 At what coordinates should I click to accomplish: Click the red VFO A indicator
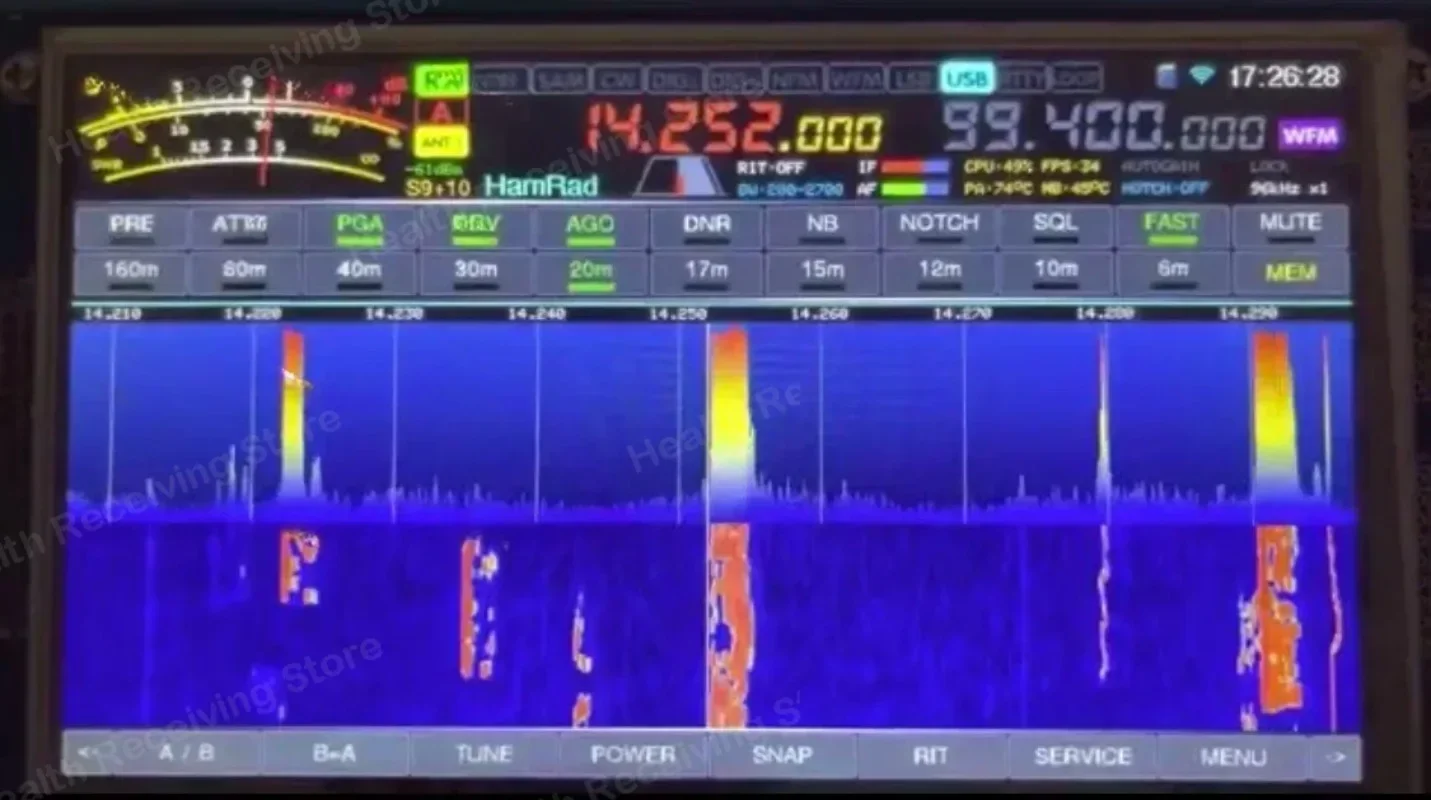[x=440, y=112]
